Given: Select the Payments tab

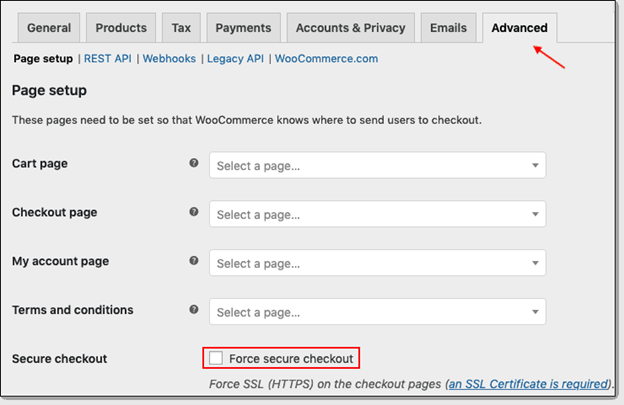Looking at the screenshot, I should pos(243,28).
